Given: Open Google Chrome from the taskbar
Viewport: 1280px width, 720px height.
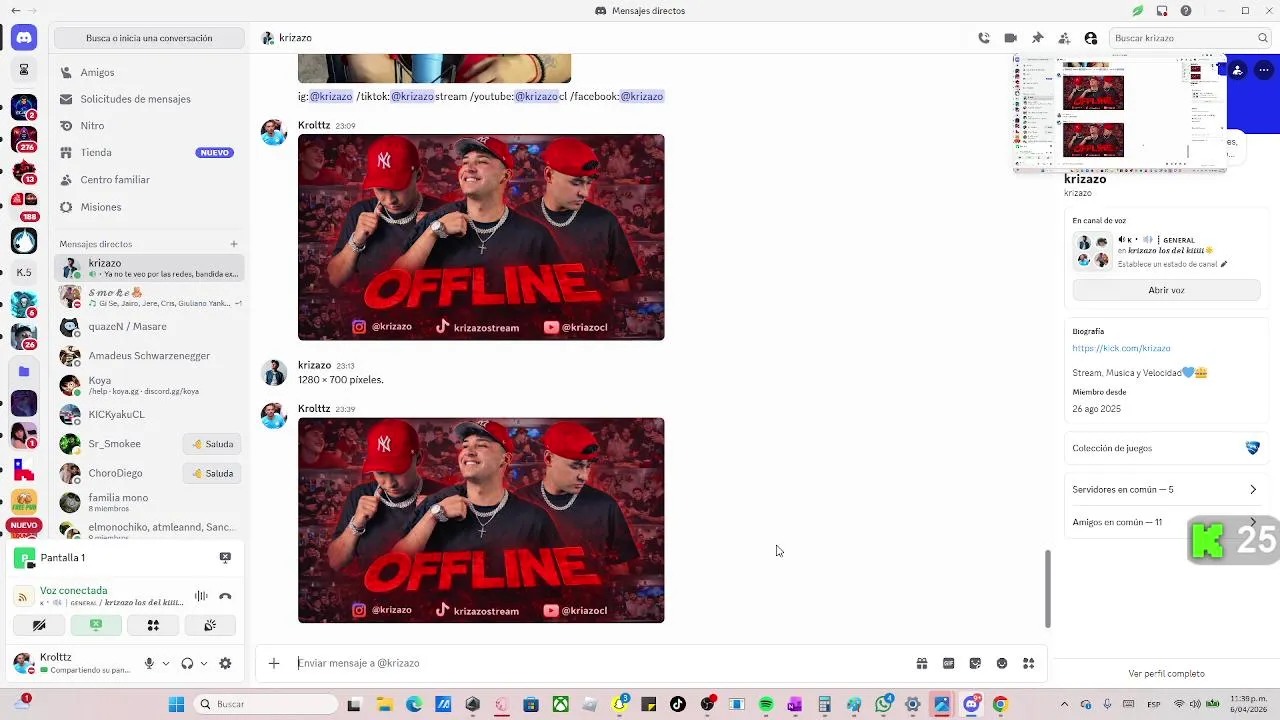Looking at the screenshot, I should tap(1000, 705).
